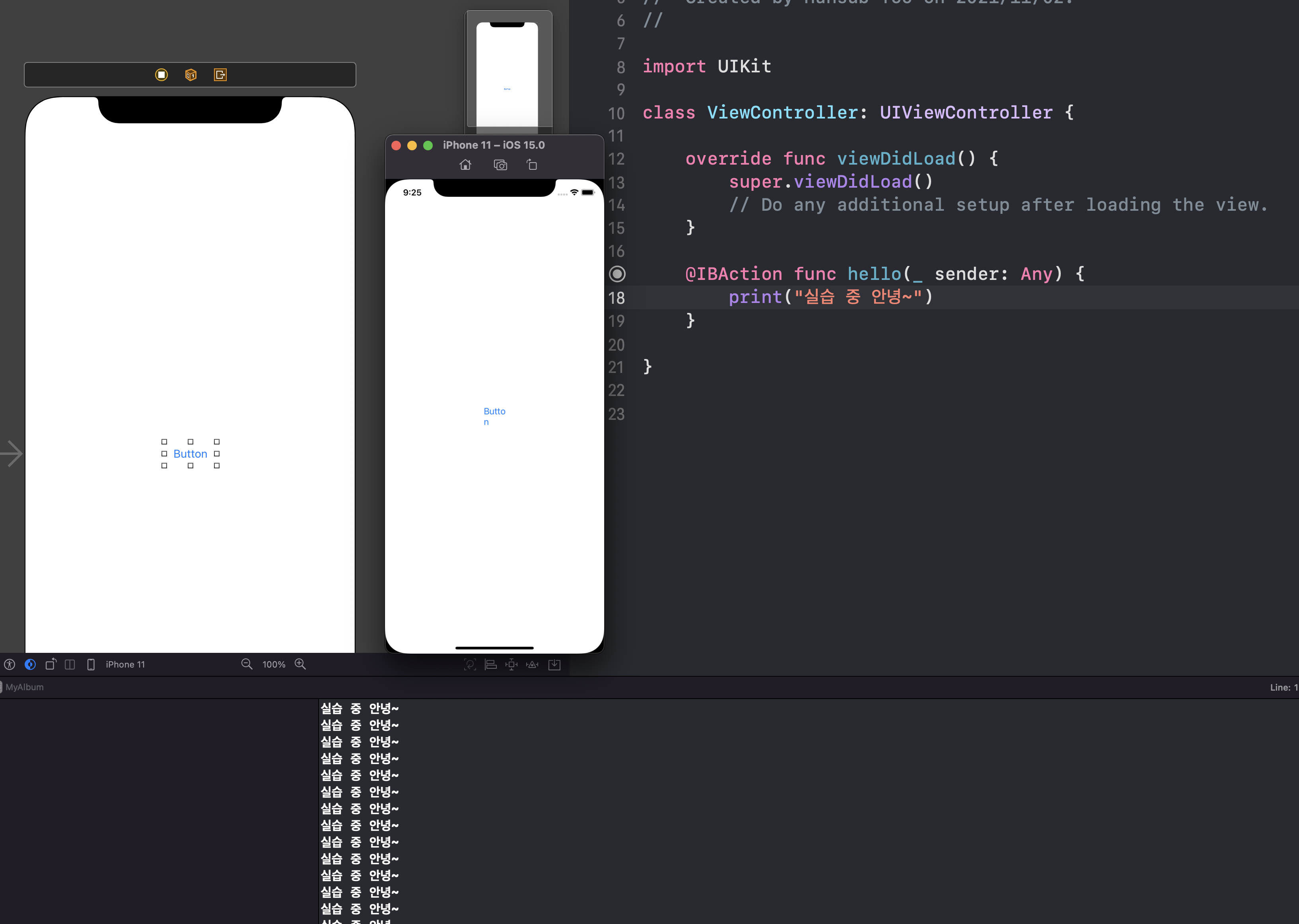The width and height of the screenshot is (1299, 924).
Task: Click the IBAction connection circle in gutter
Action: click(617, 274)
